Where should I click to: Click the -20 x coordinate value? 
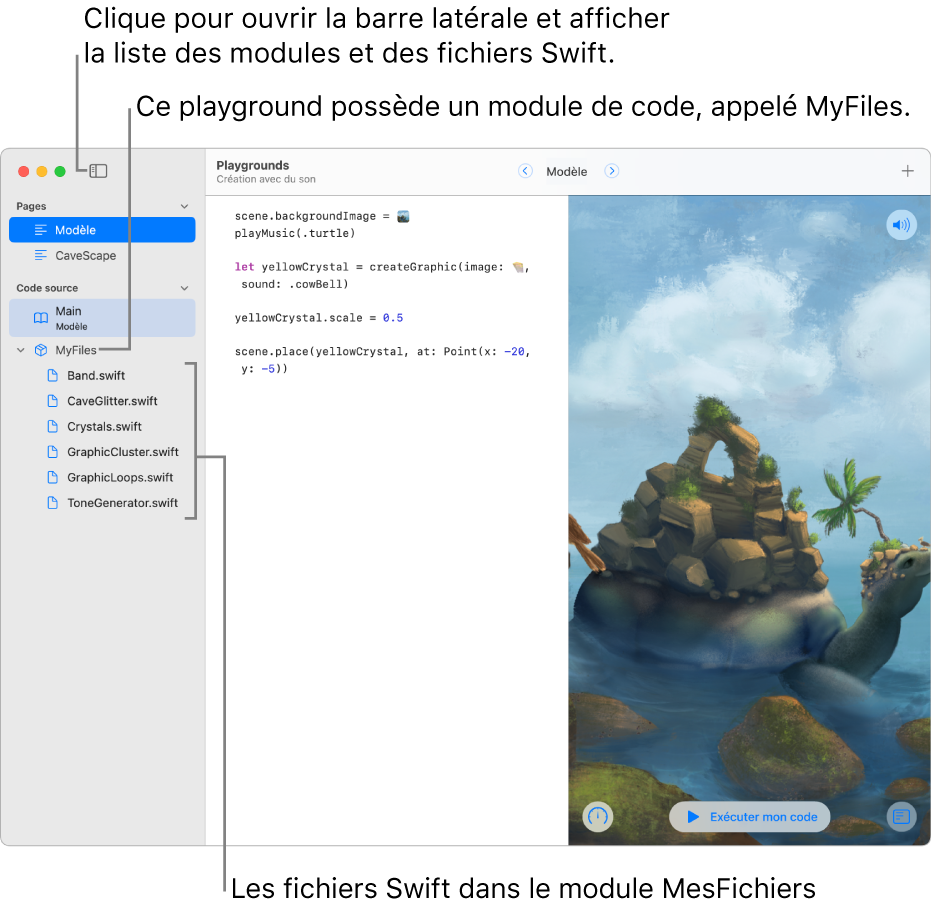[514, 352]
